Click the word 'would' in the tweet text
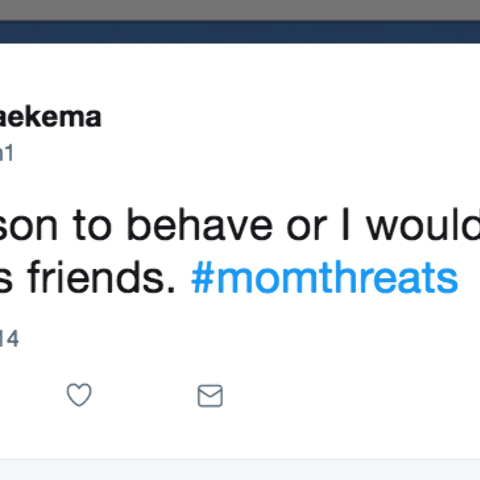 point(423,224)
